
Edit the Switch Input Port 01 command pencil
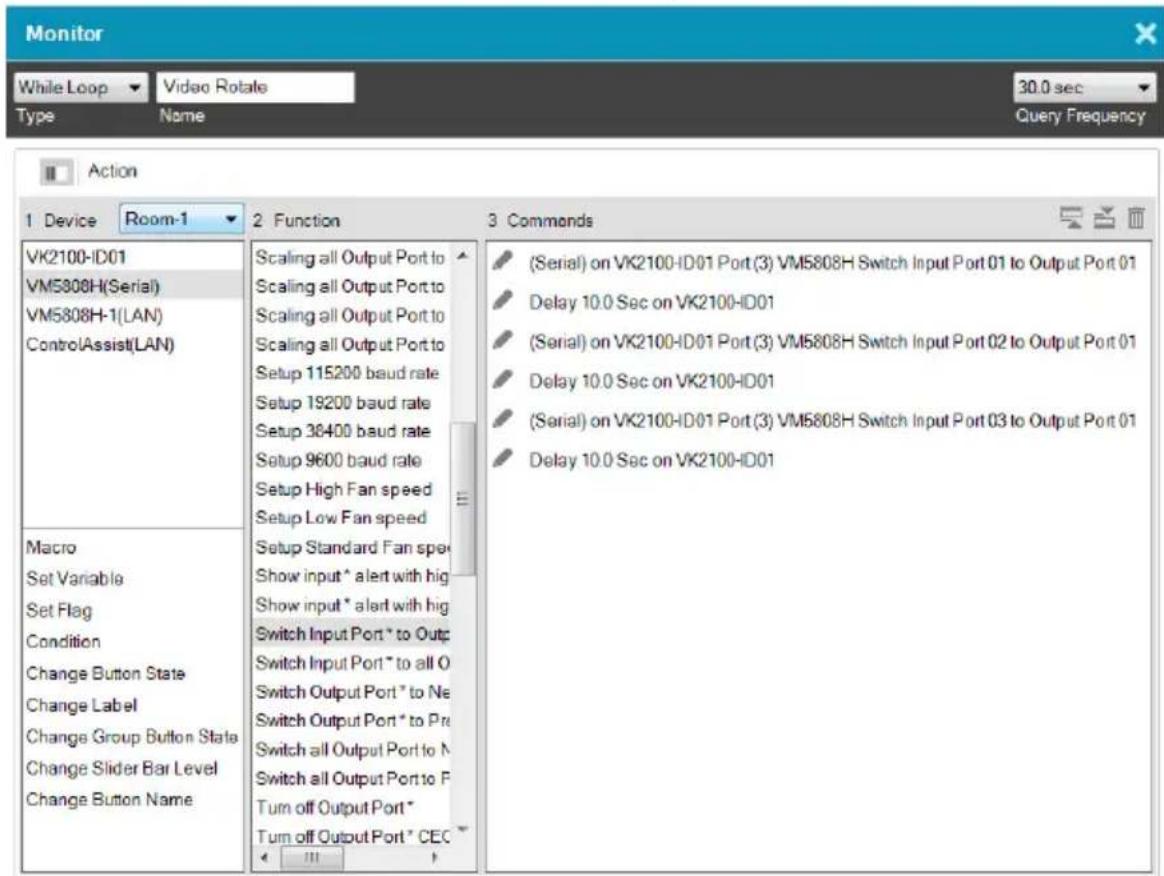(x=503, y=261)
